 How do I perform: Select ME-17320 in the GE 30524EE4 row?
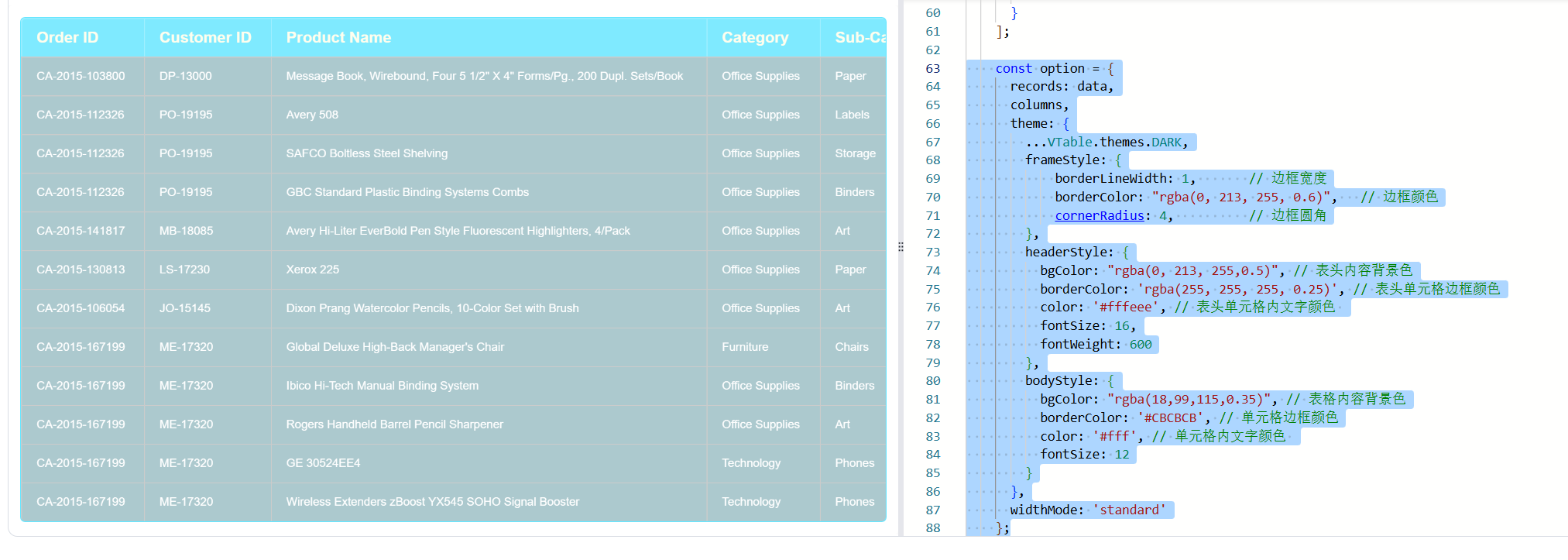pyautogui.click(x=208, y=463)
